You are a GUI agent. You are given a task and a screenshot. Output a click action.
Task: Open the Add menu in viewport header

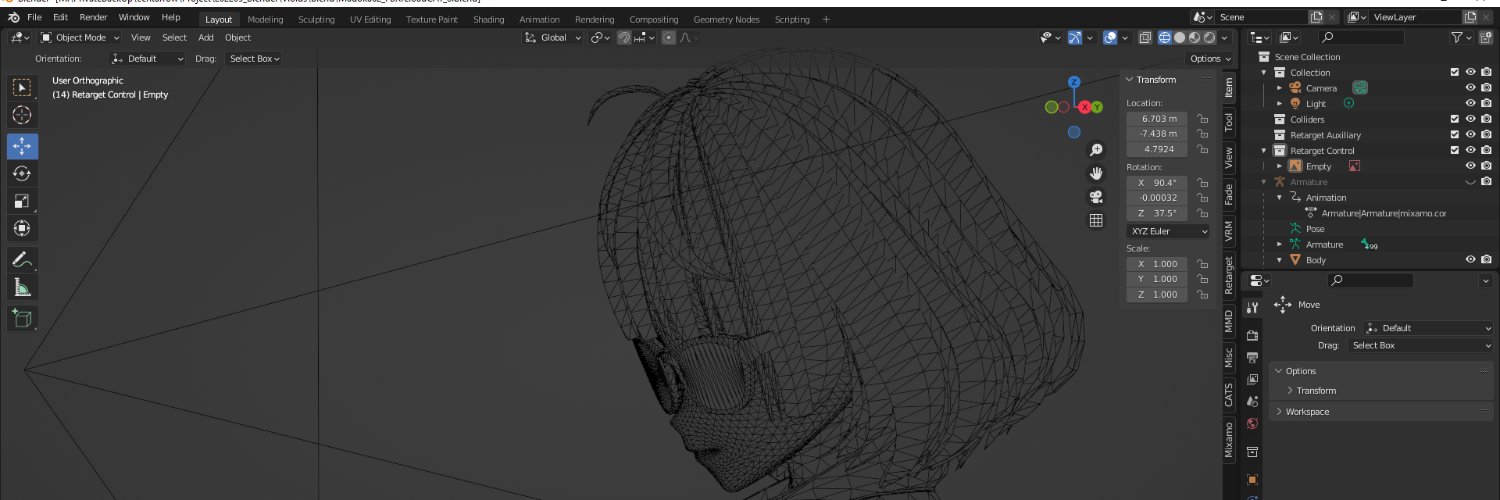click(x=206, y=38)
